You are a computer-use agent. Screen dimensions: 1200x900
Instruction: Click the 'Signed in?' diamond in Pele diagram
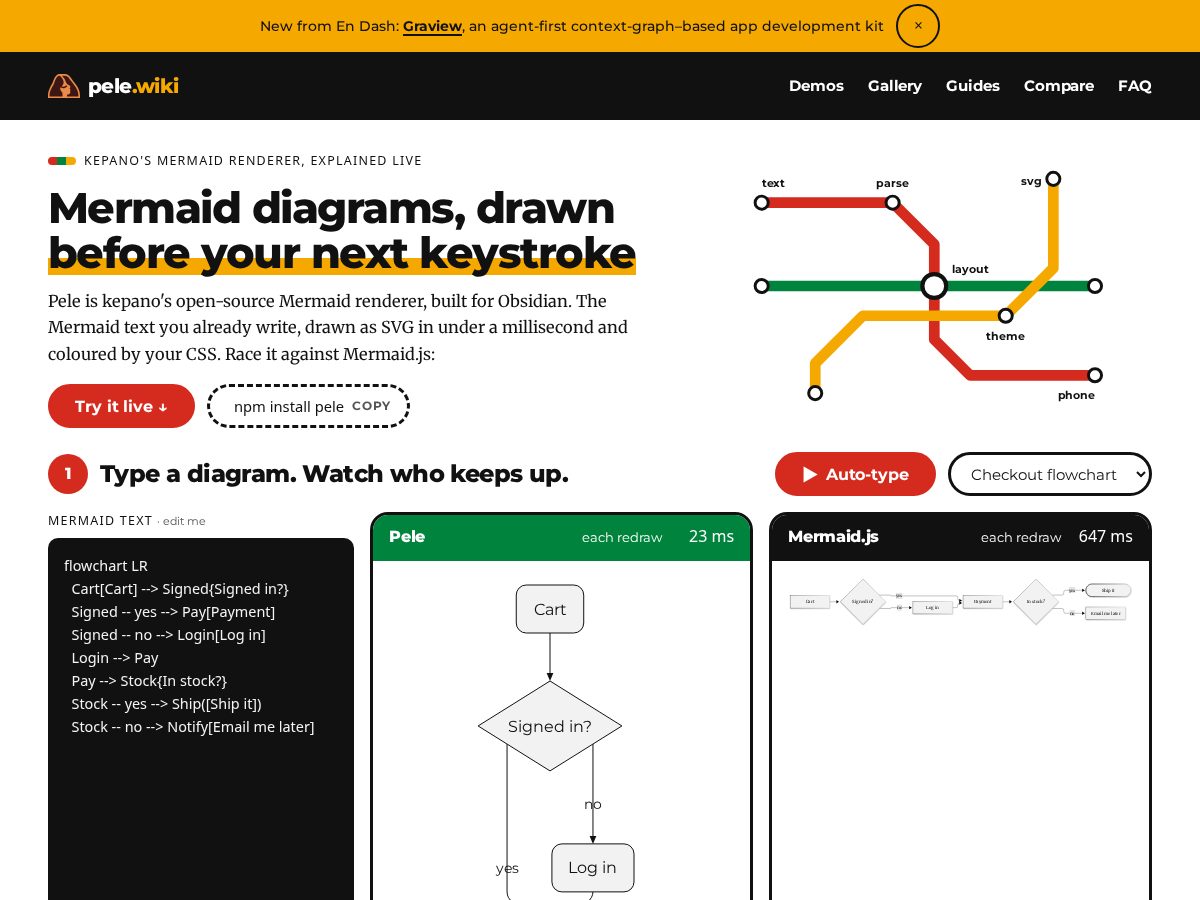550,726
